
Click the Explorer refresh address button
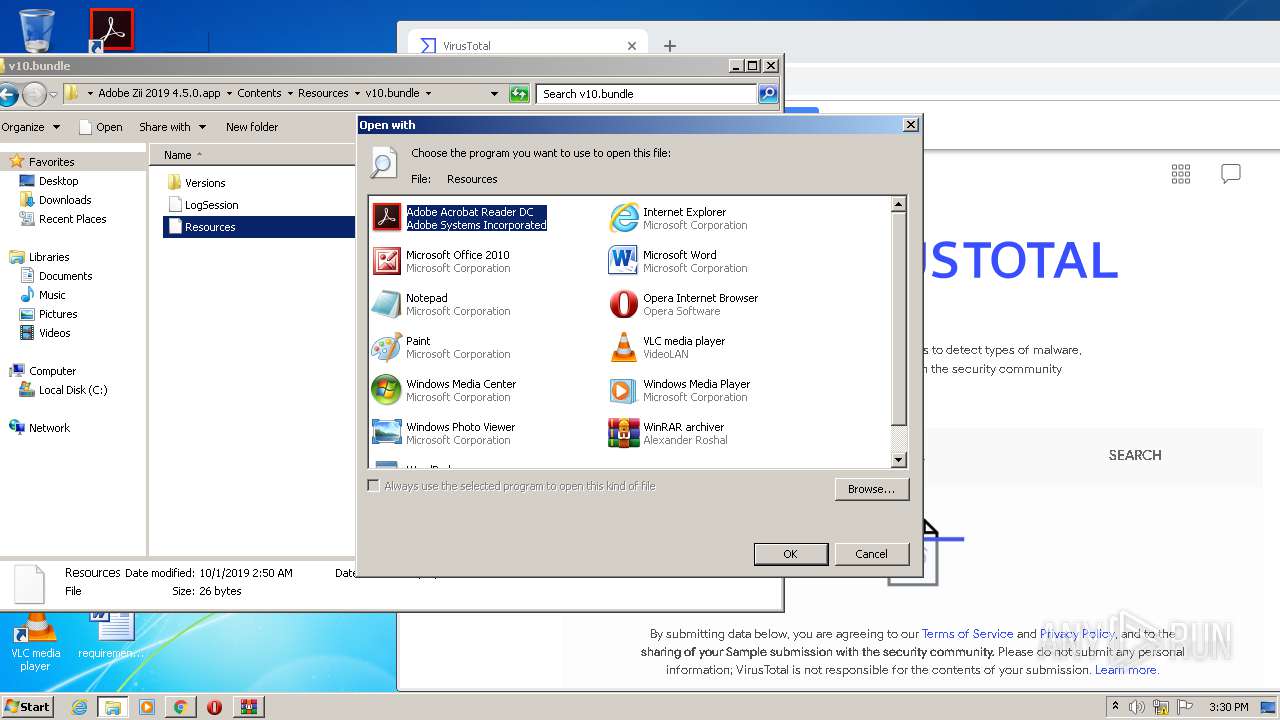pos(519,94)
